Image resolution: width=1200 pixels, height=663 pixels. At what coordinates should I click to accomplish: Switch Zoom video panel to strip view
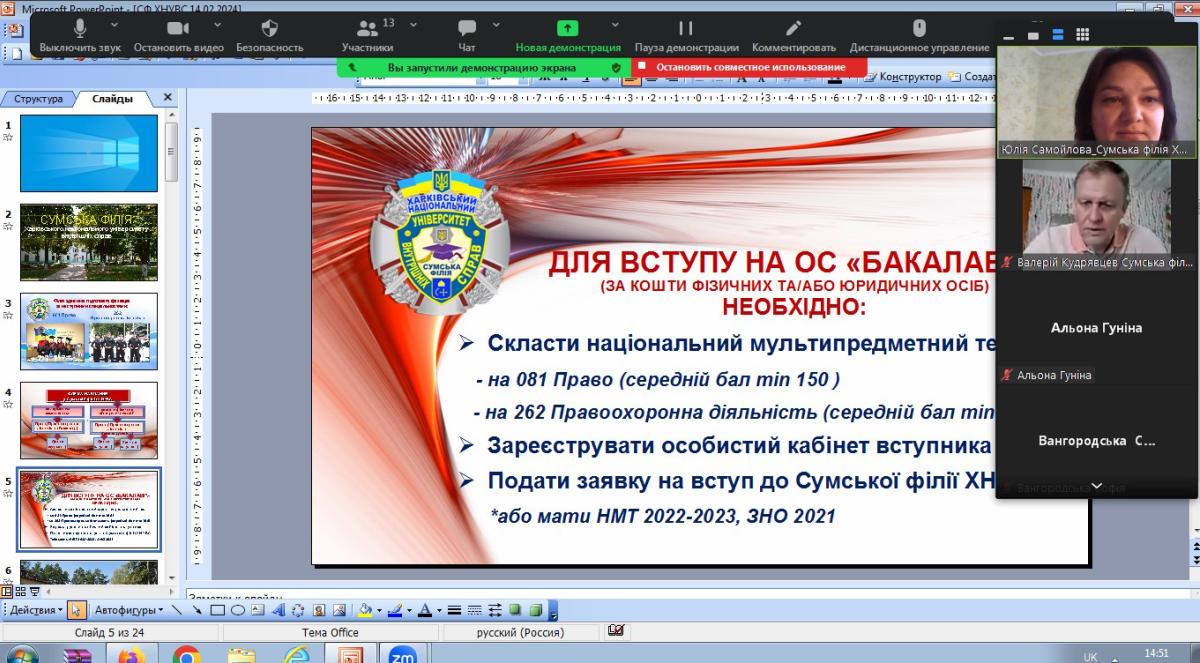(x=1057, y=35)
